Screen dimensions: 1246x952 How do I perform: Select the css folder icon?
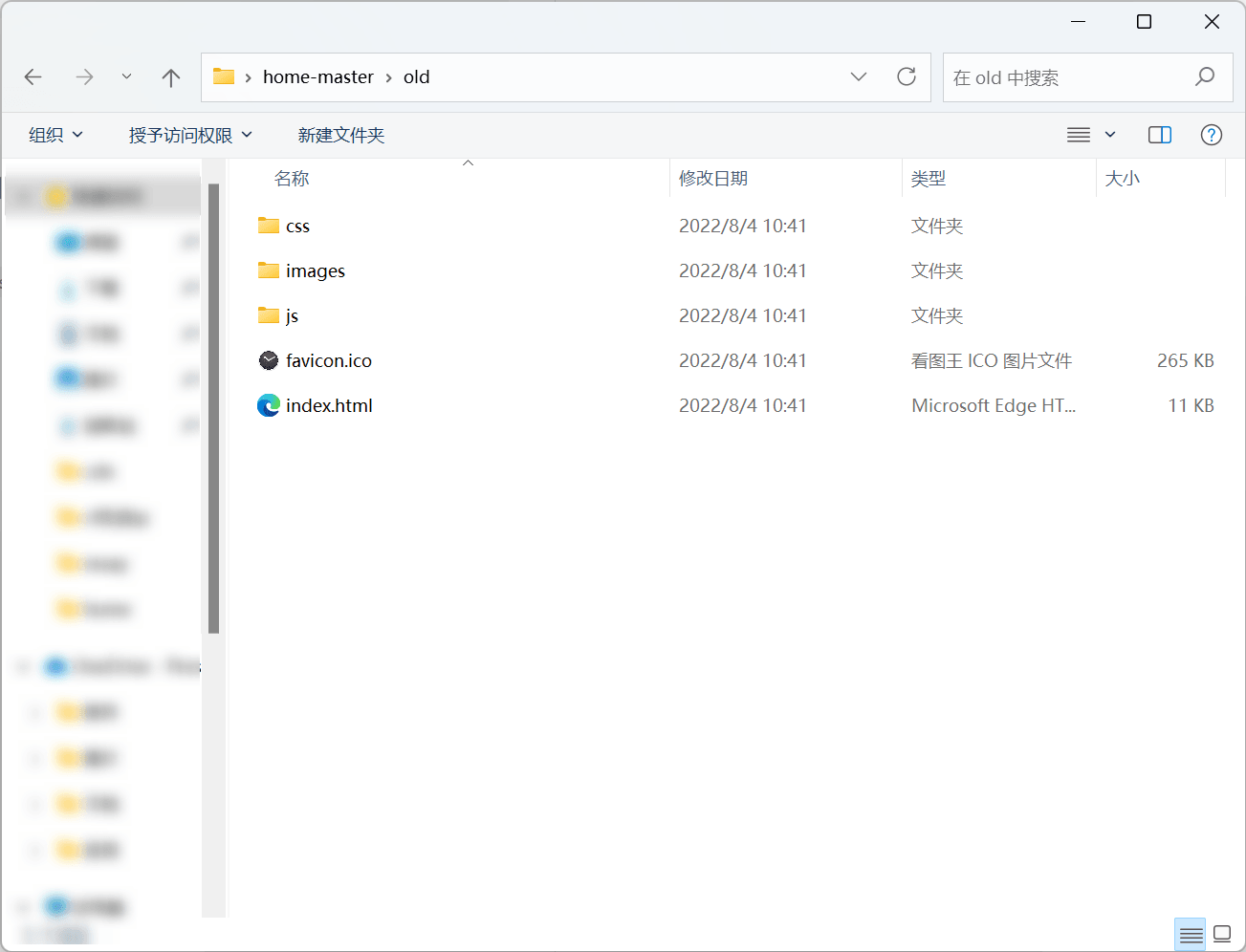click(269, 226)
